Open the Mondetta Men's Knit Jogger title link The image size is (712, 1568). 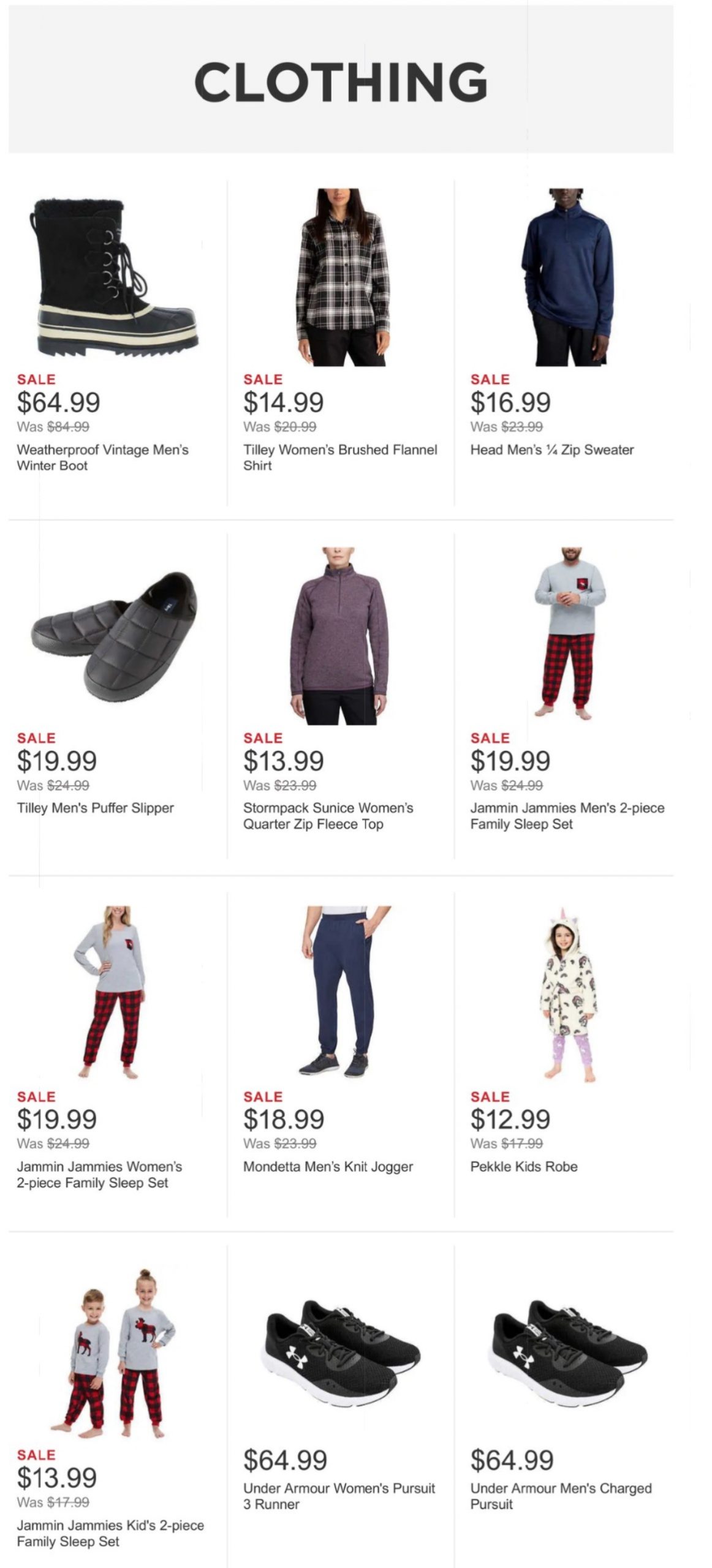click(x=328, y=1167)
